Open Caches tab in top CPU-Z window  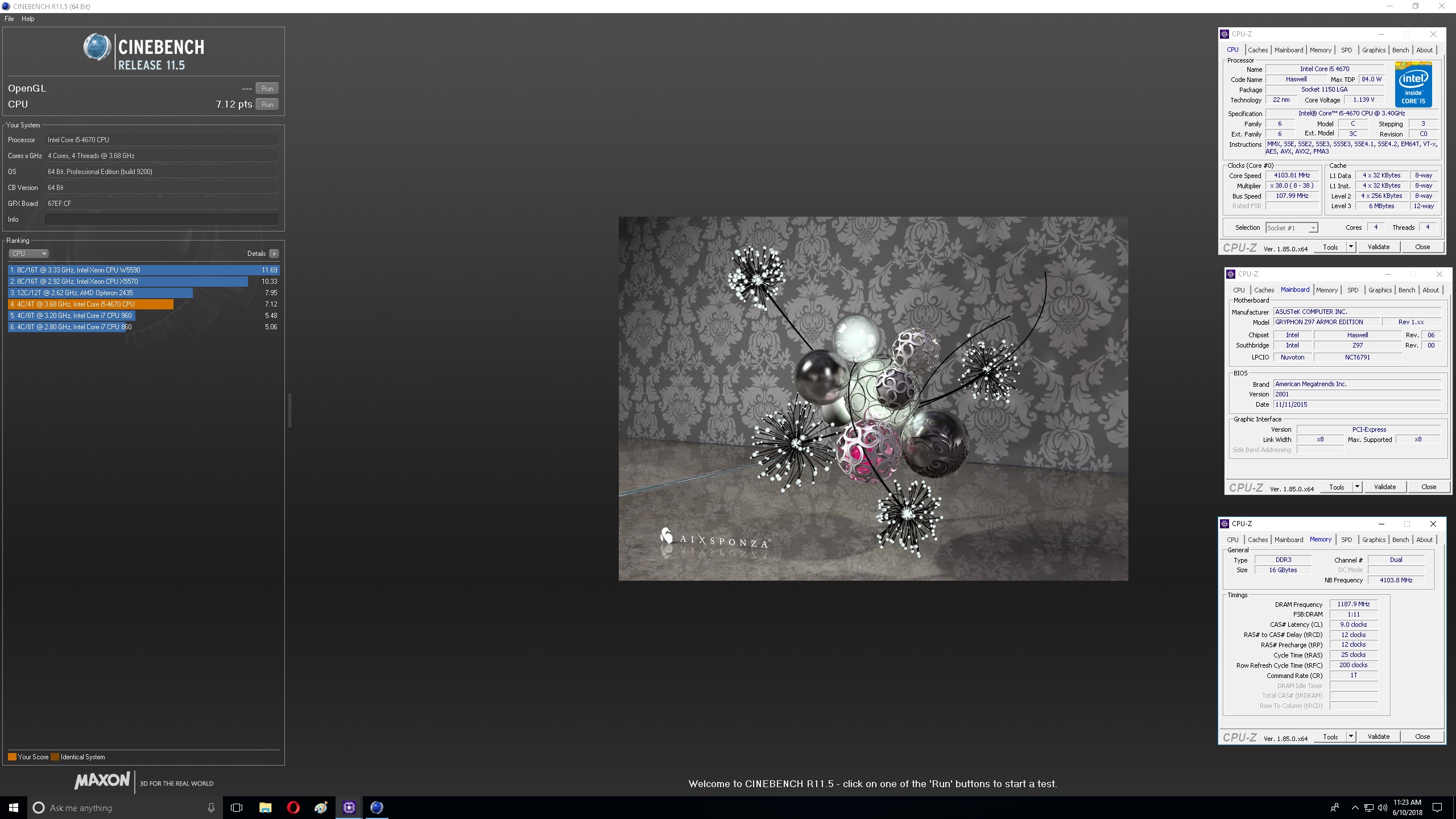1258,50
